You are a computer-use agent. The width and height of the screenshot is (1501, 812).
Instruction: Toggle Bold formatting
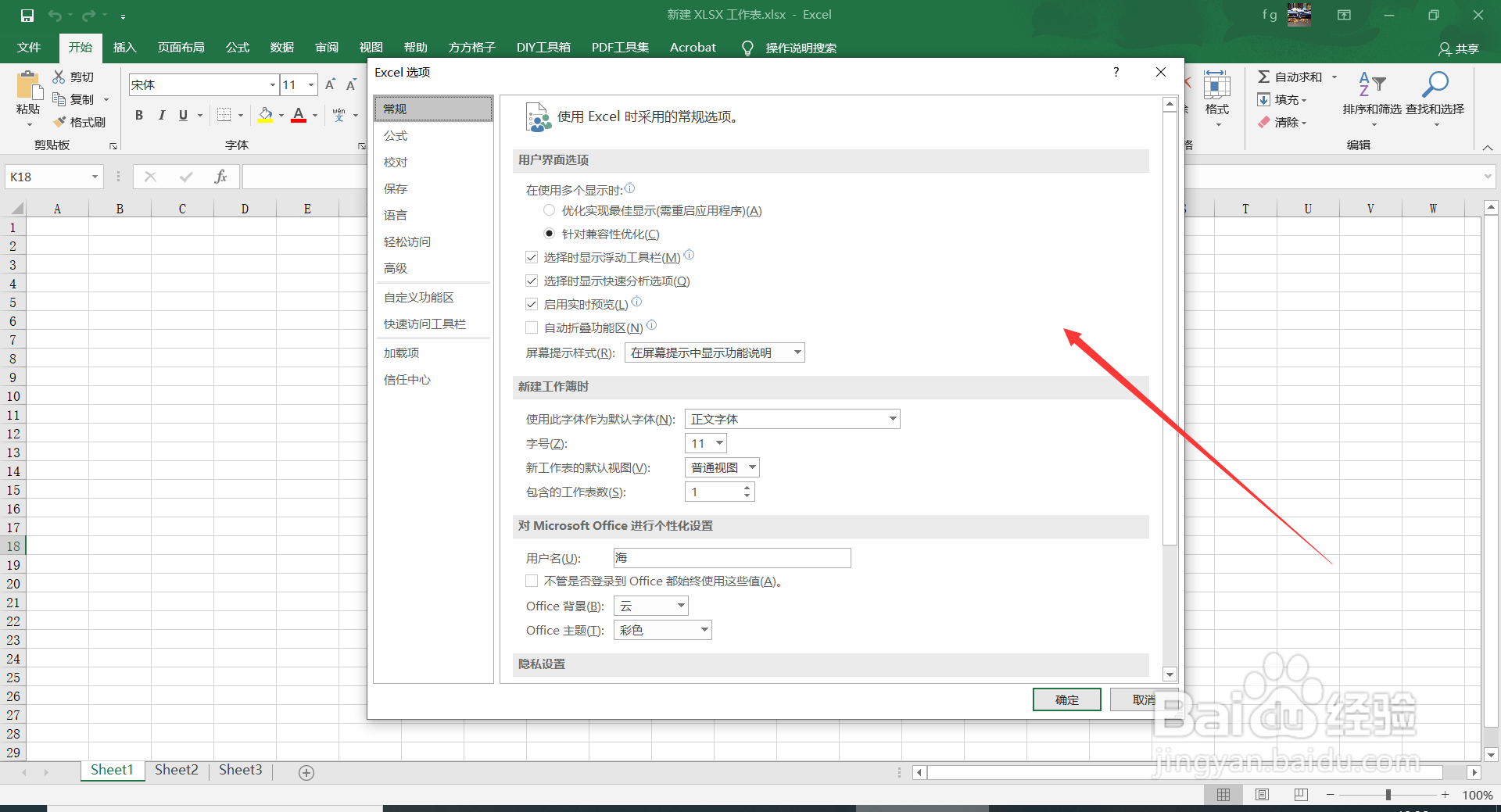[x=139, y=115]
